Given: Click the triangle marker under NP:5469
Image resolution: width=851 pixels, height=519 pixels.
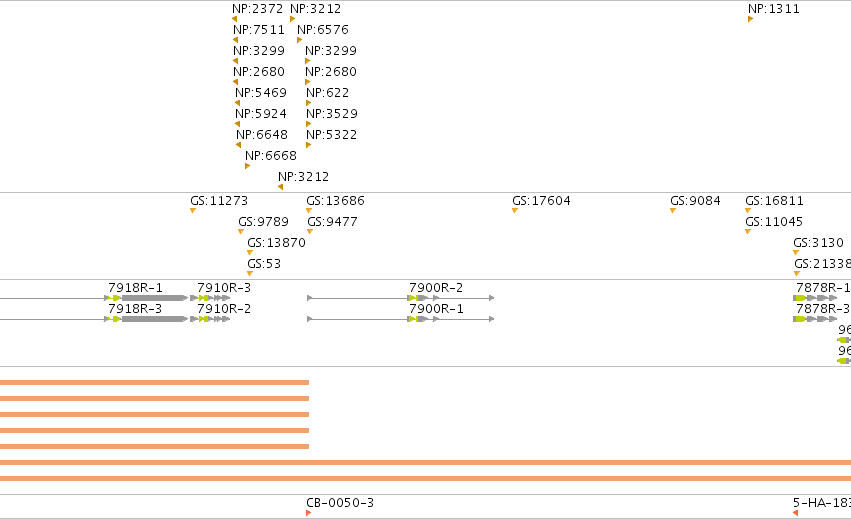Looking at the screenshot, I should pyautogui.click(x=237, y=103).
